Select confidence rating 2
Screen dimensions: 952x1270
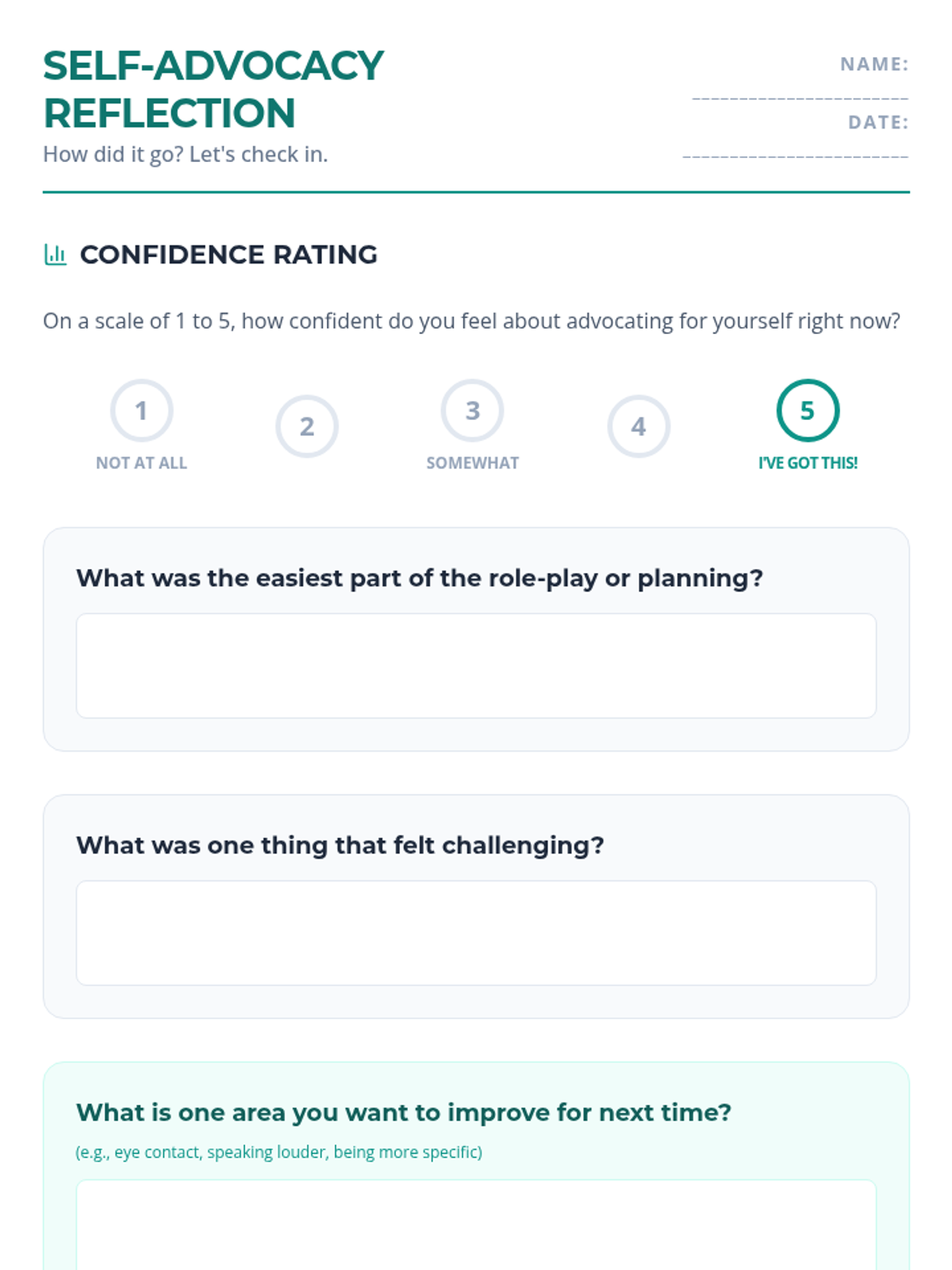[307, 426]
